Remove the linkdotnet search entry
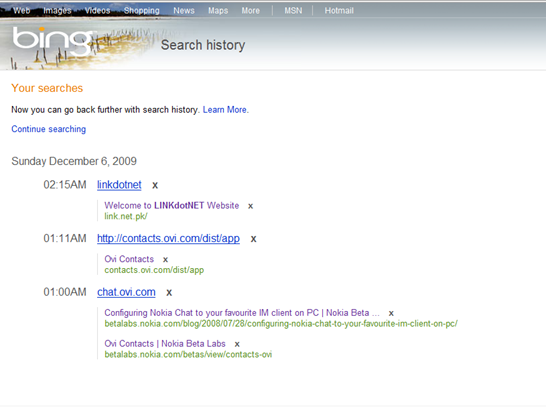The height and width of the screenshot is (409, 546). pos(155,186)
